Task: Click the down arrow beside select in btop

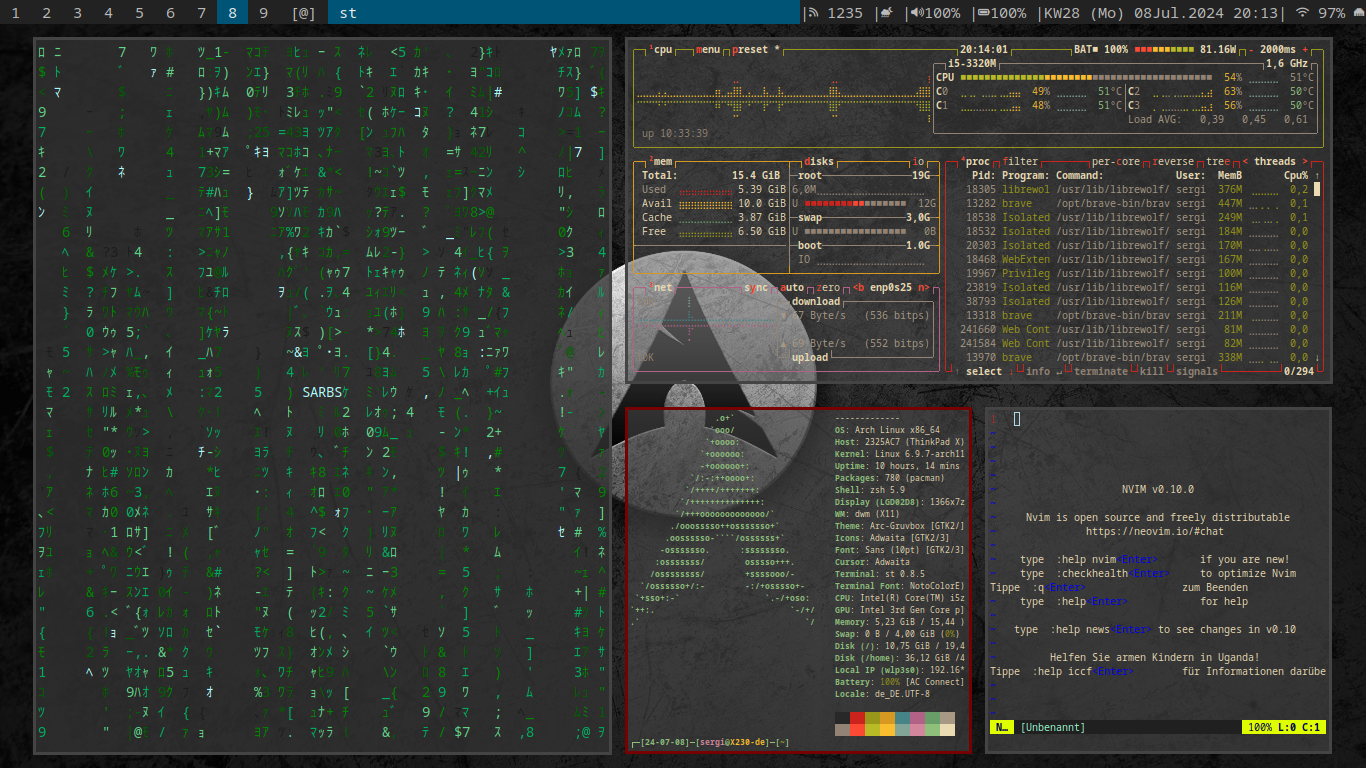Action: (1013, 371)
